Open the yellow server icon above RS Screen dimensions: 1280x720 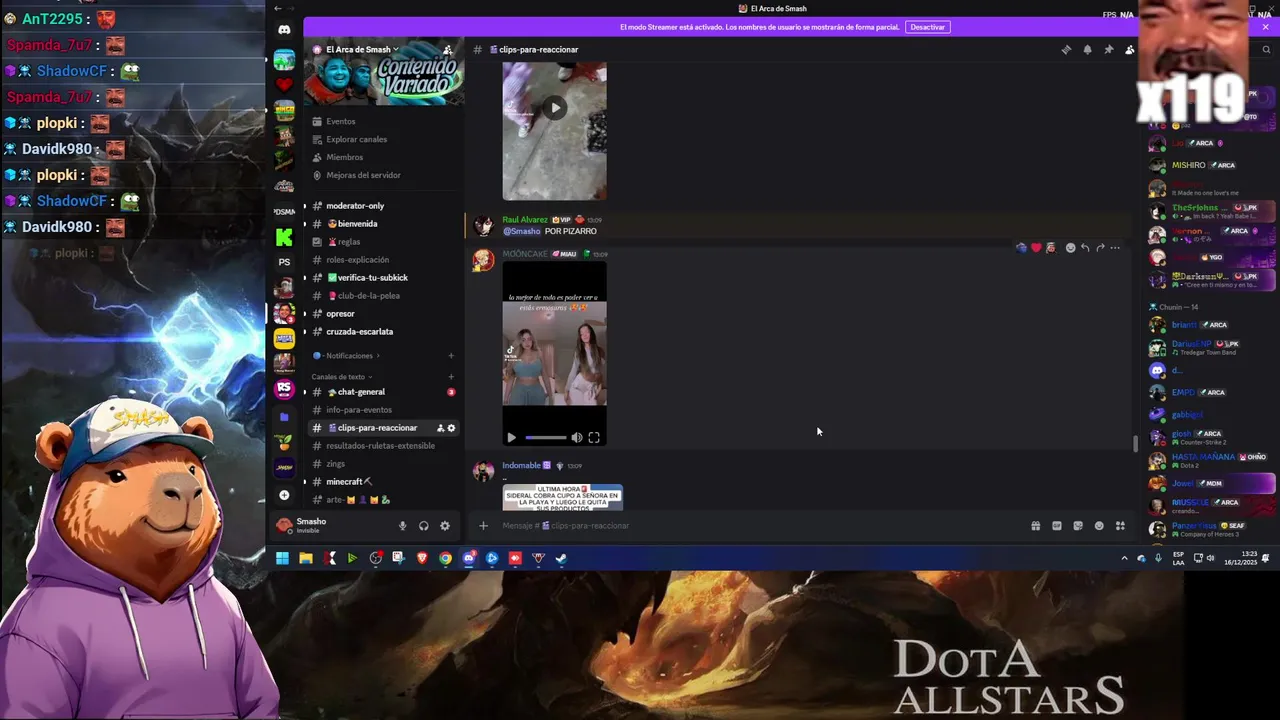click(x=284, y=339)
